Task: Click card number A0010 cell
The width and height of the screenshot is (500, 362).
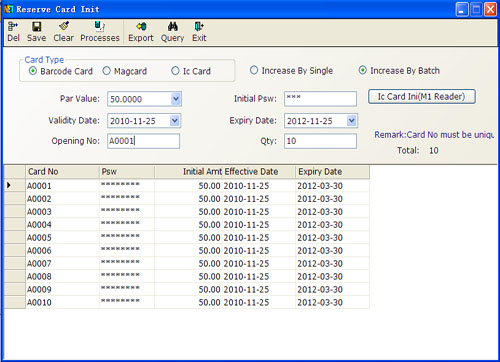Action: click(x=62, y=302)
